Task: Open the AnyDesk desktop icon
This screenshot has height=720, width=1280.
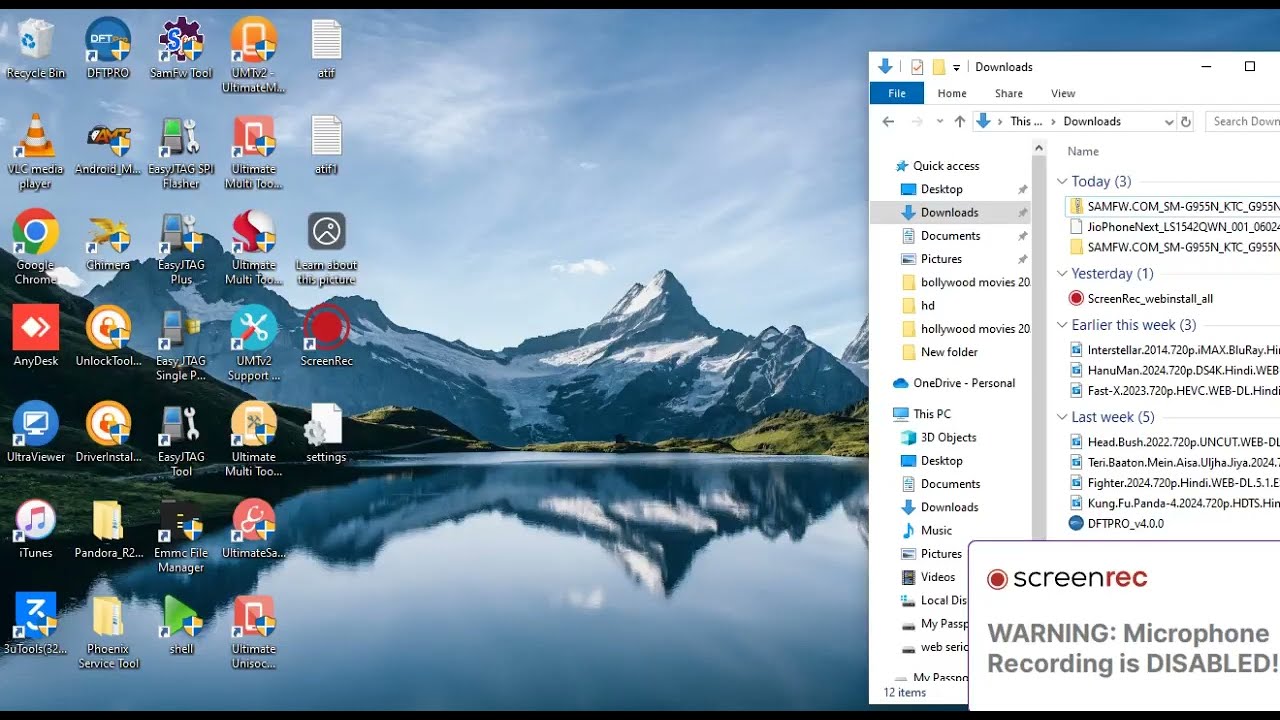Action: click(35, 330)
